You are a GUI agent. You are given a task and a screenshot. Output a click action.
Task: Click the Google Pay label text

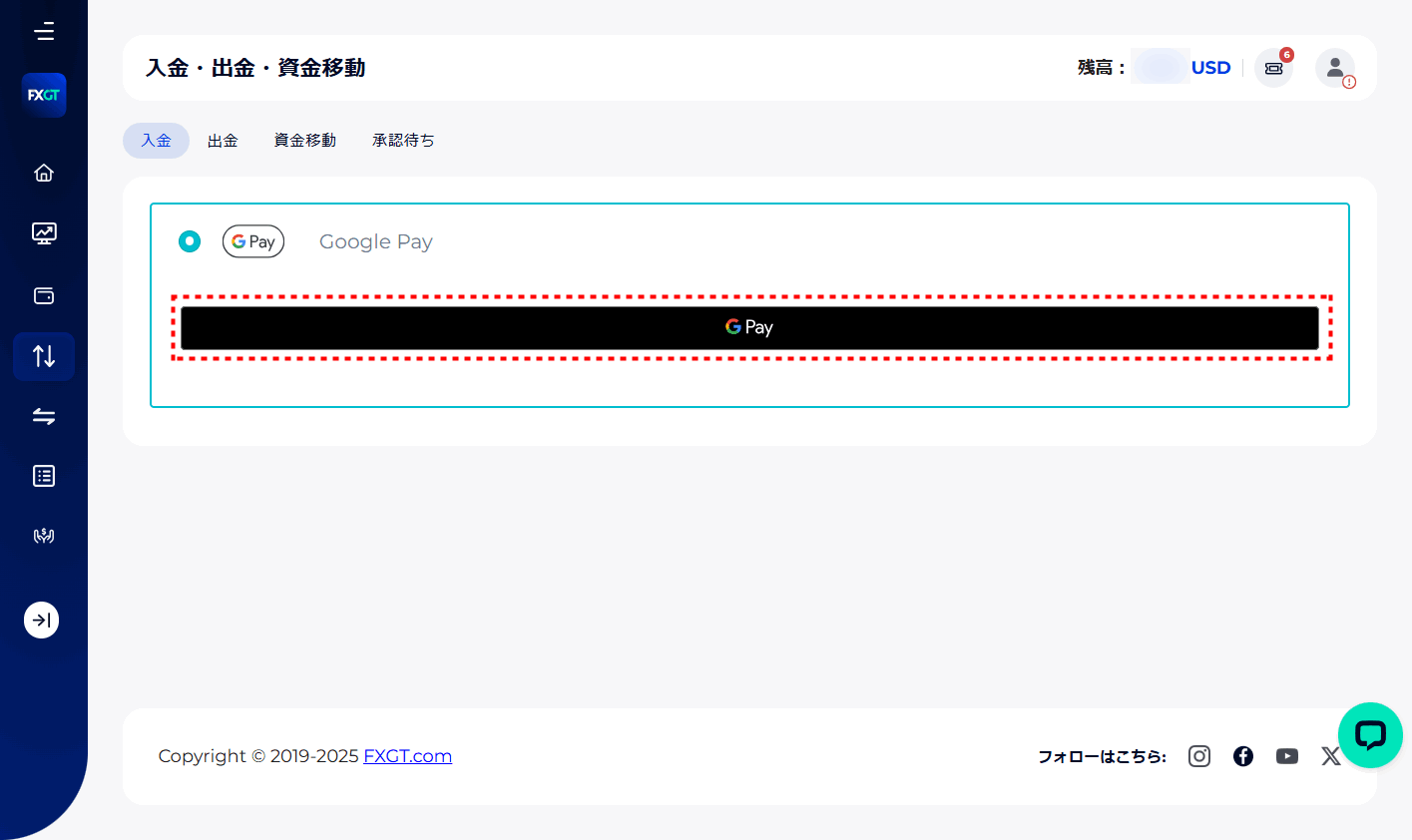tap(376, 241)
